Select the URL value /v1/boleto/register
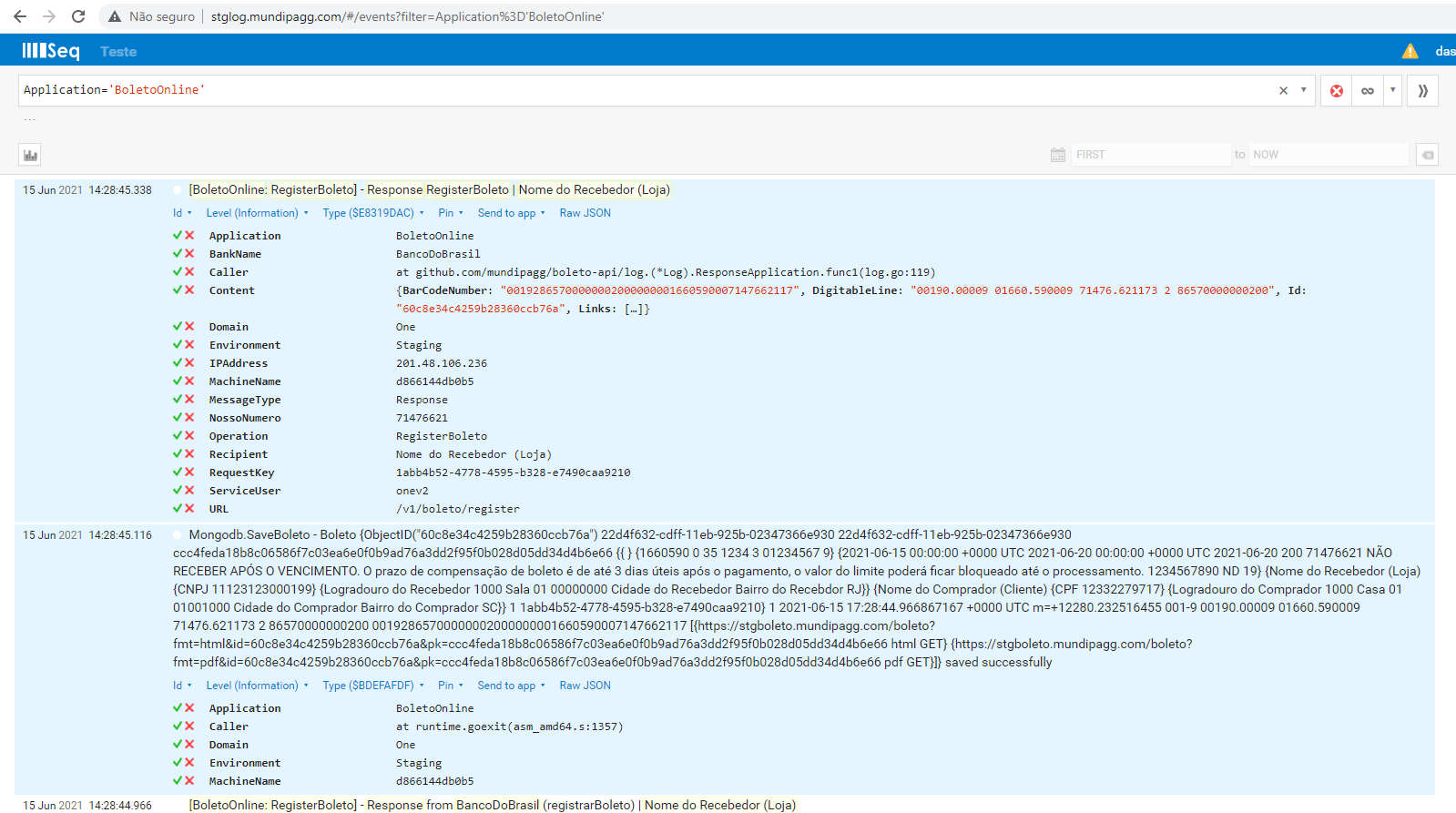 tap(458, 509)
